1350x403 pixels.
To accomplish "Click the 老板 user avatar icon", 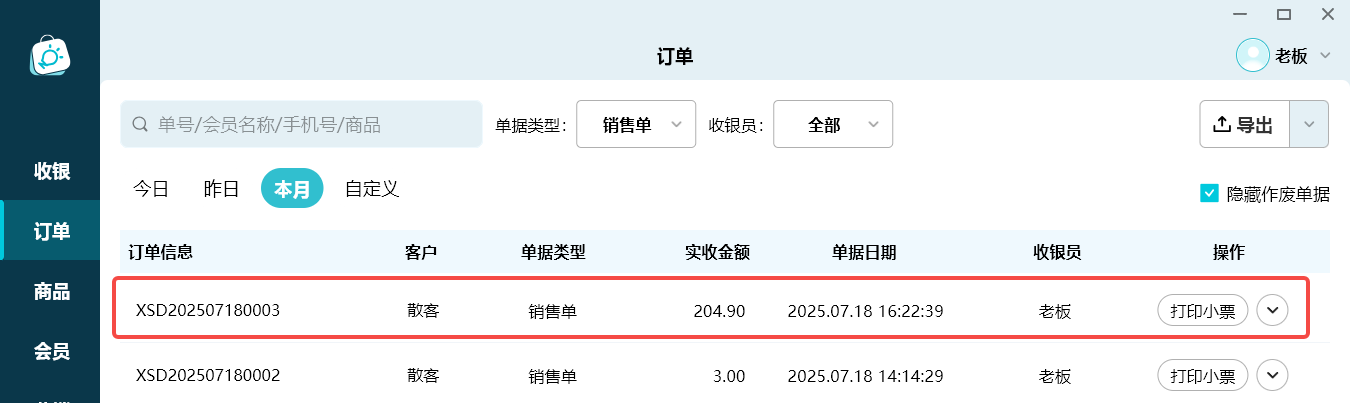I will (1253, 56).
